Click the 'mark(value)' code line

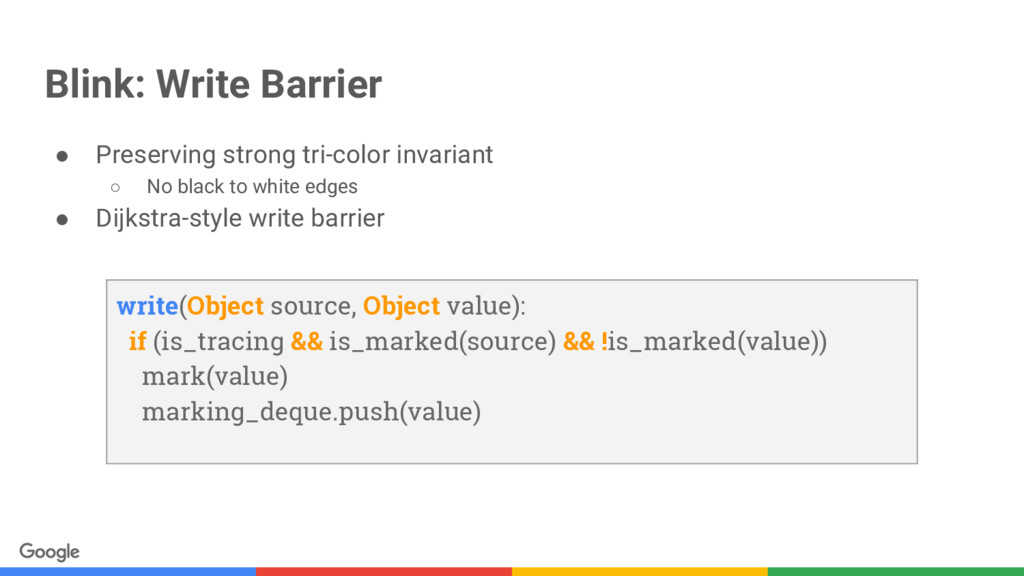click(215, 377)
